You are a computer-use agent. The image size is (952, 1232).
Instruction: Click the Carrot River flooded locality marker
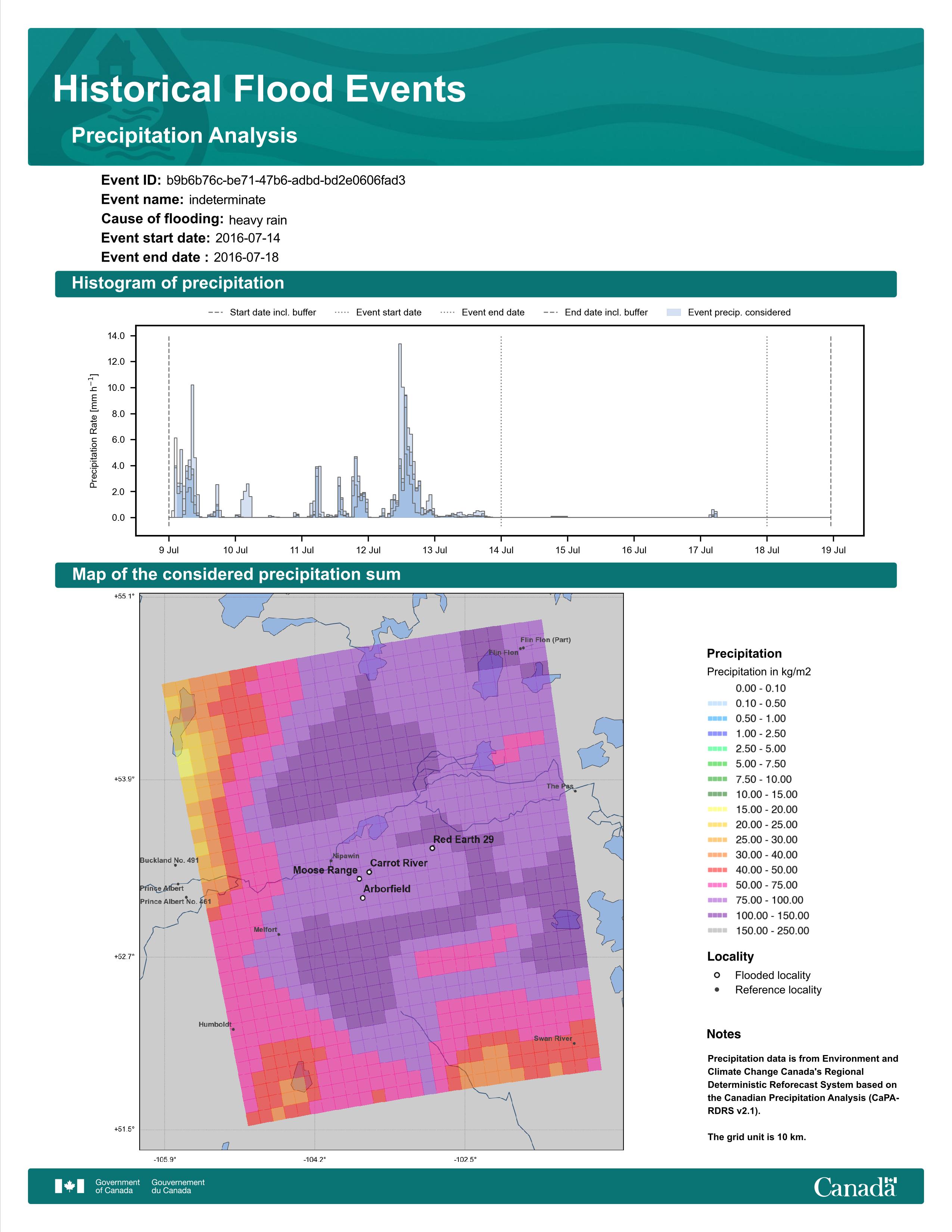coord(369,872)
